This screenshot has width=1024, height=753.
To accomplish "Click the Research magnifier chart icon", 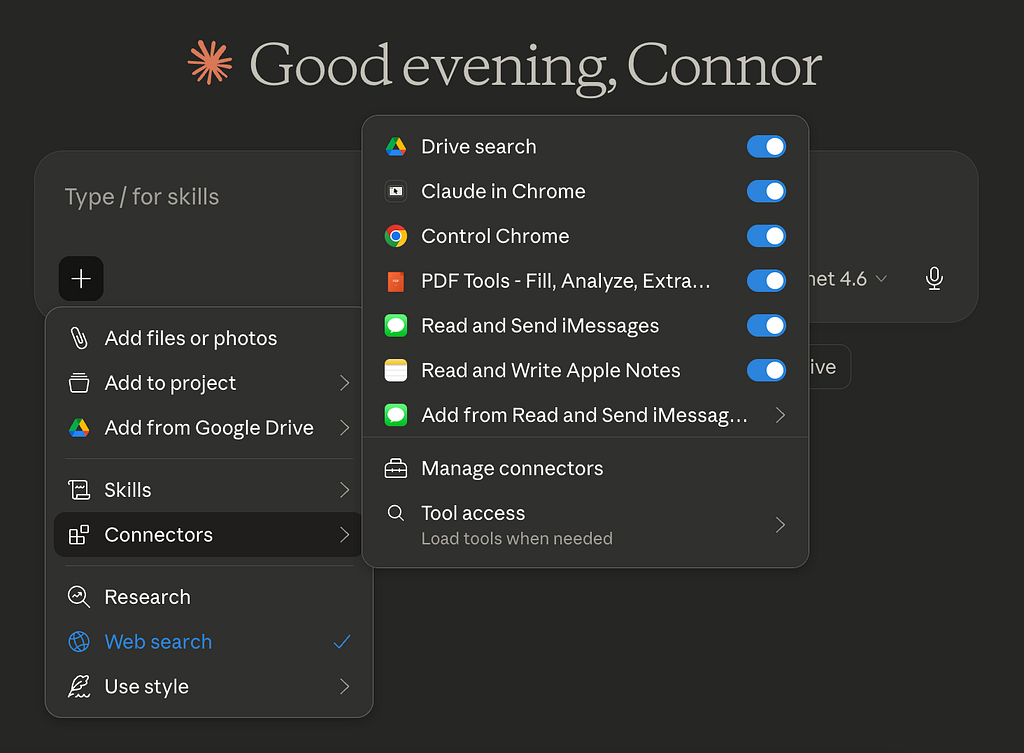I will 79,597.
